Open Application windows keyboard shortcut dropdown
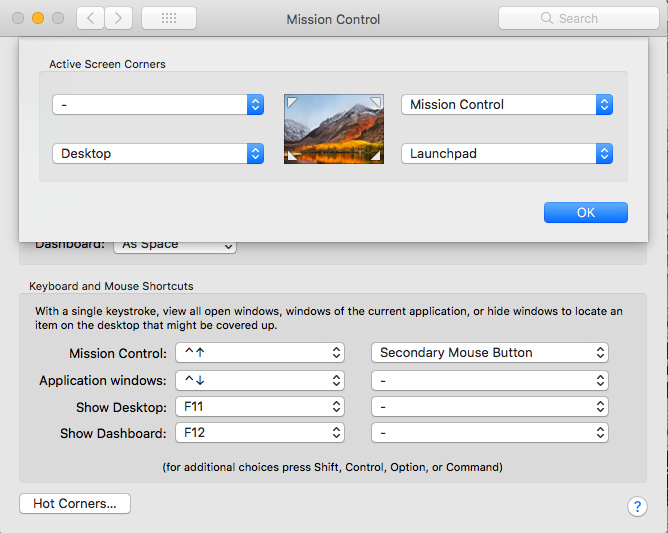Image resolution: width=668 pixels, height=533 pixels. click(x=260, y=380)
